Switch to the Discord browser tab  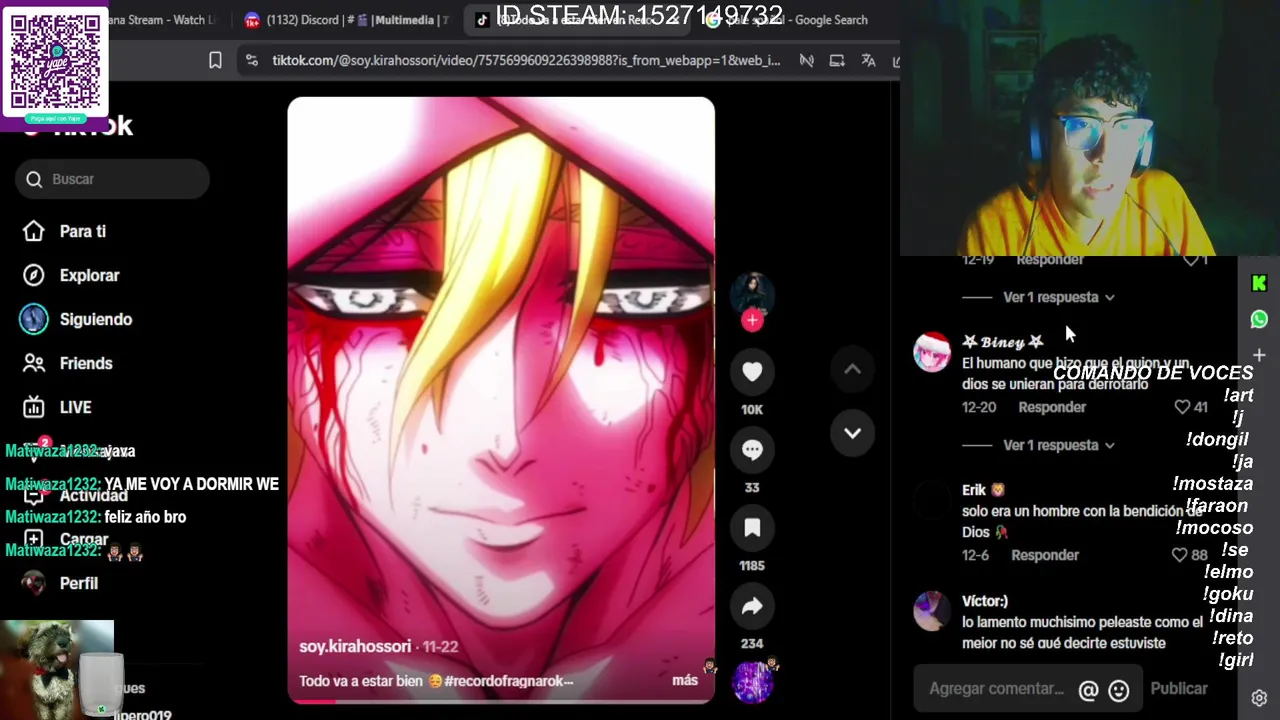pyautogui.click(x=345, y=20)
